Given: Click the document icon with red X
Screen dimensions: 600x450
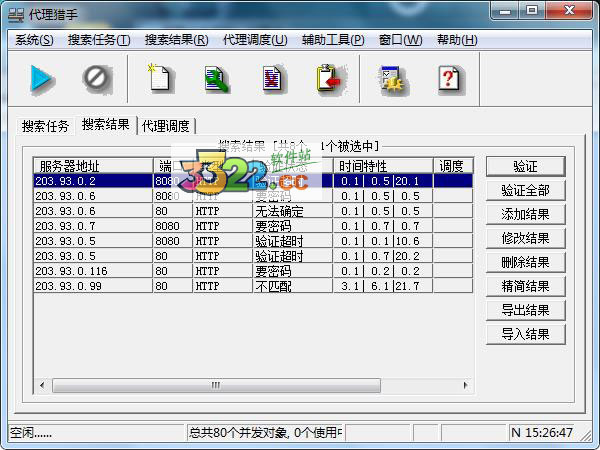Looking at the screenshot, I should coord(274,79).
